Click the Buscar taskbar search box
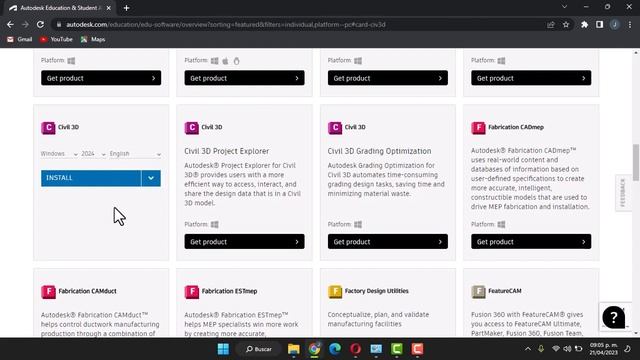 click(259, 349)
